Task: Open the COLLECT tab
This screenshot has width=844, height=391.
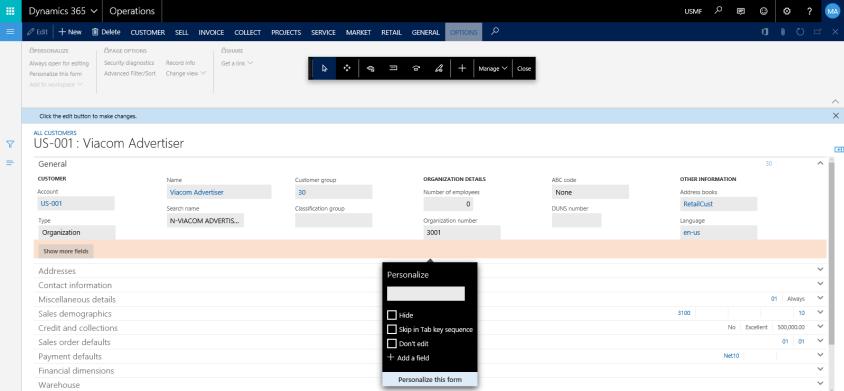Action: (x=248, y=32)
